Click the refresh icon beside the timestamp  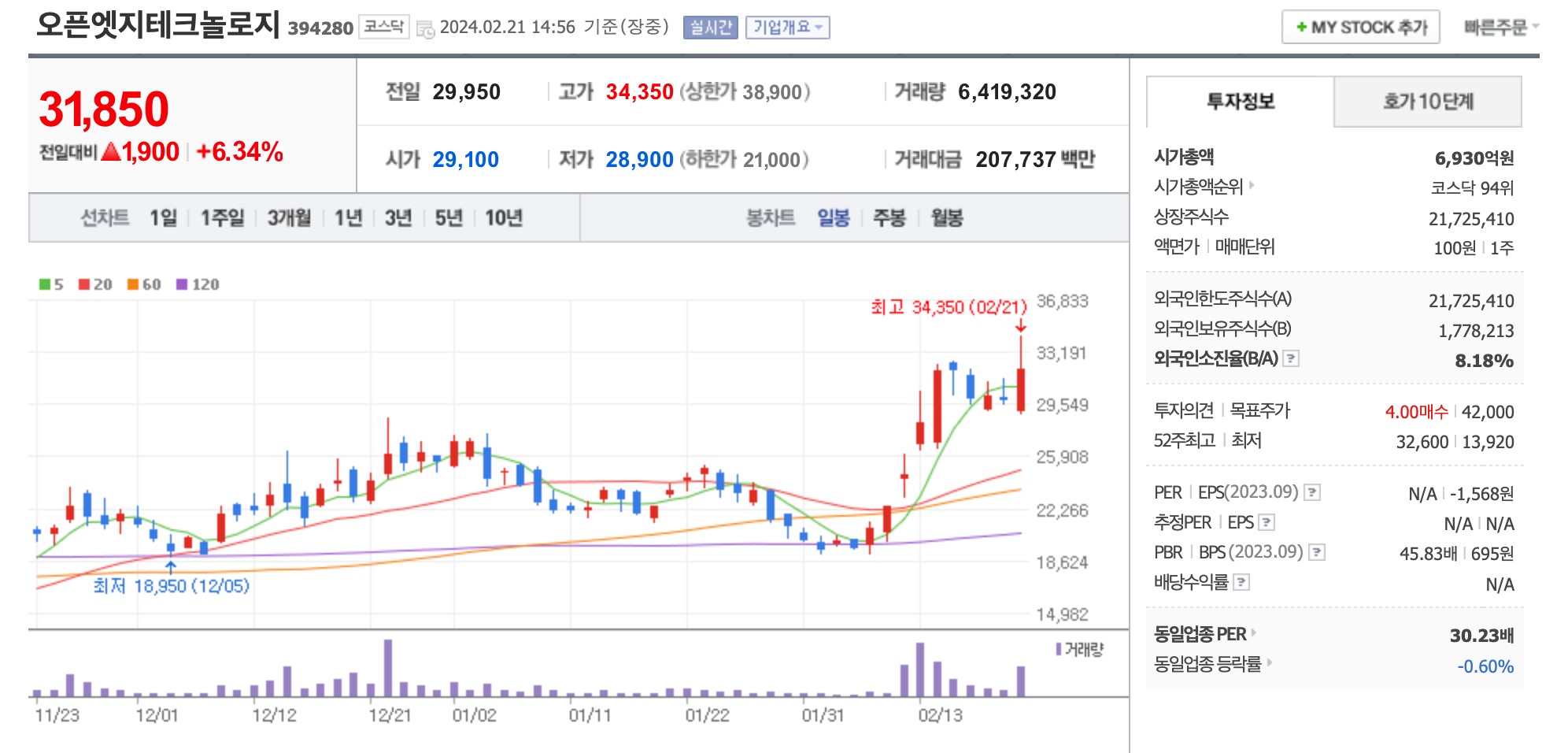tap(423, 28)
